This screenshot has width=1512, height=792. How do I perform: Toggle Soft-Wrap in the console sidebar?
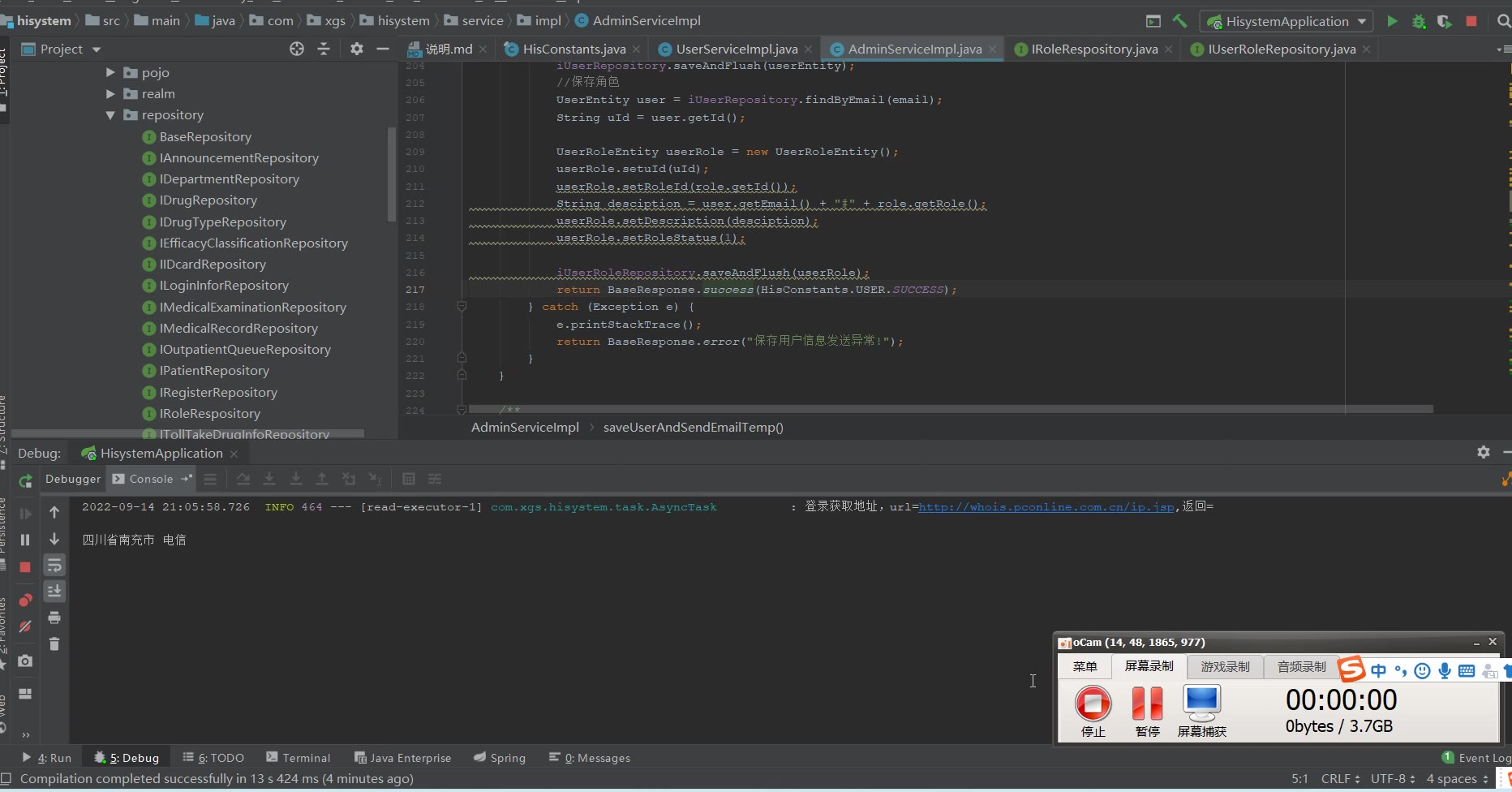[54, 565]
